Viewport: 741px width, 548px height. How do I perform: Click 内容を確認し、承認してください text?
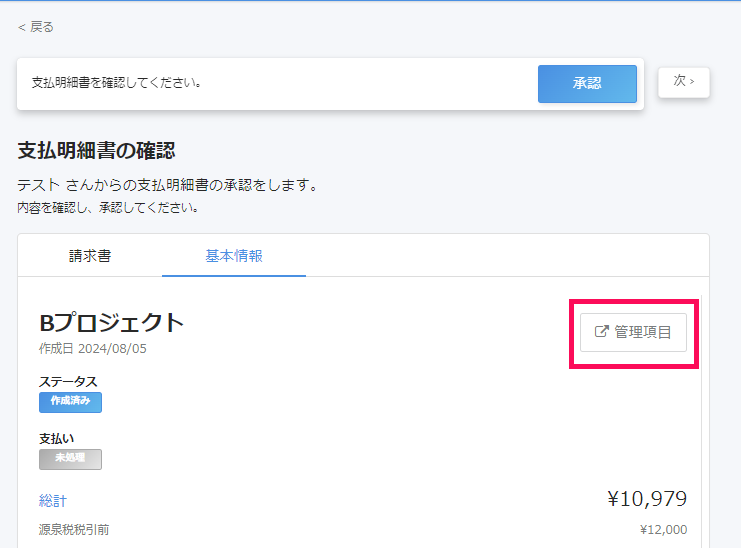click(x=108, y=207)
